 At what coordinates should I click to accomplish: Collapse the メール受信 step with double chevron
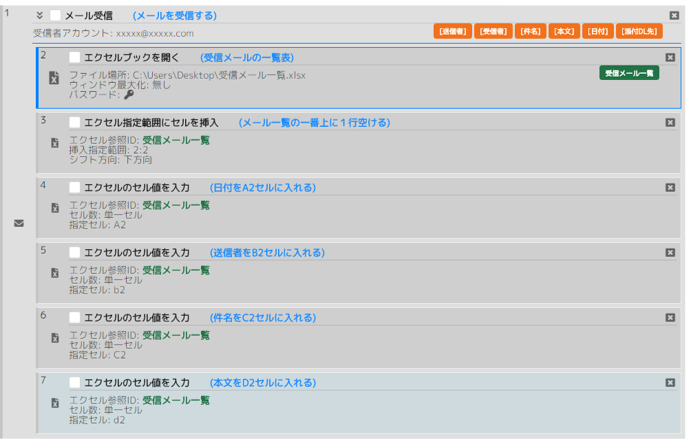click(x=40, y=15)
